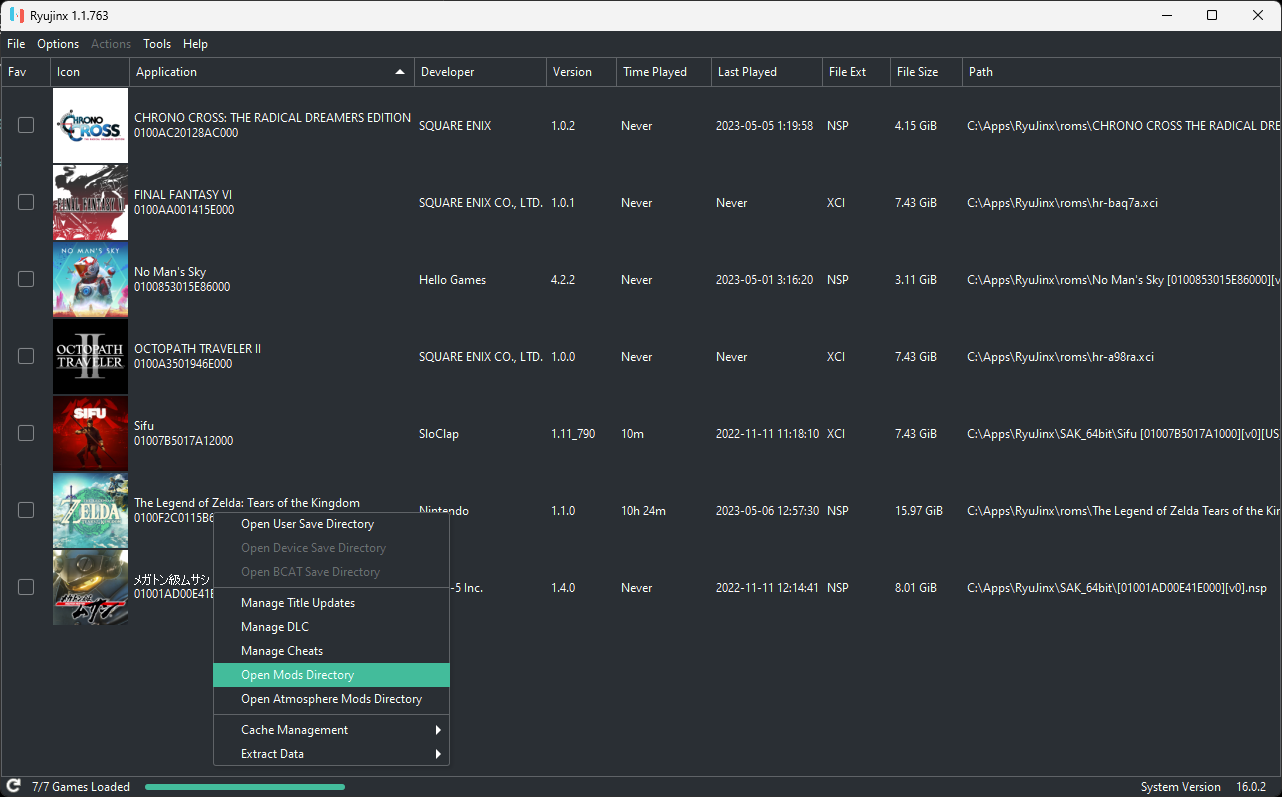This screenshot has width=1282, height=797.
Task: Click the 'Hello Games' developer cell
Action: pos(452,280)
